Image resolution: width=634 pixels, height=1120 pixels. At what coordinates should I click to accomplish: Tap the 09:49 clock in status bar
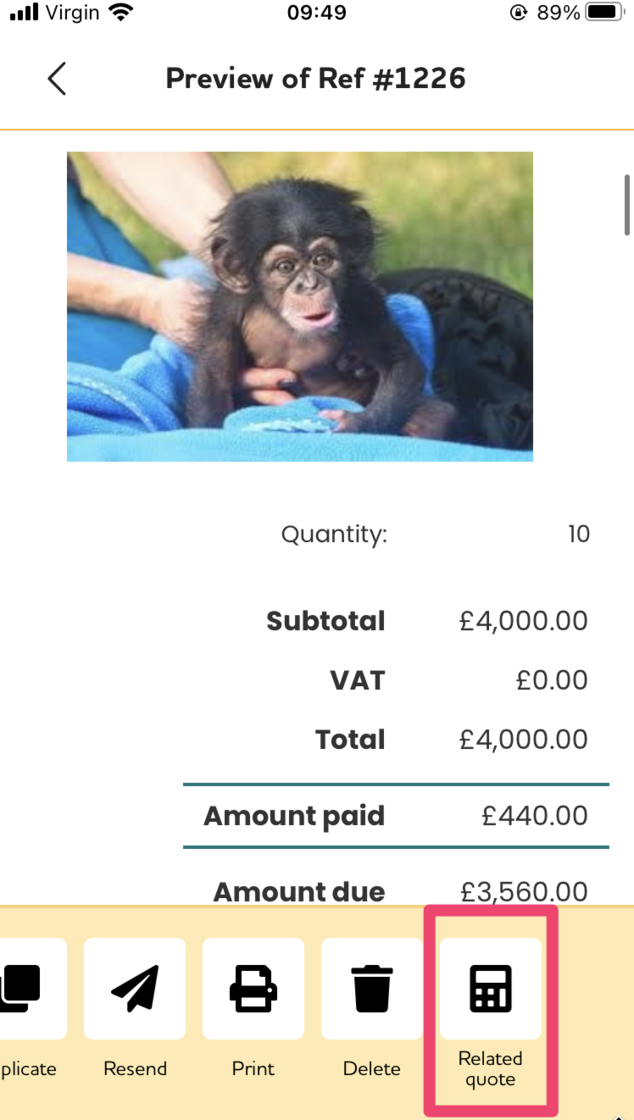point(316,13)
